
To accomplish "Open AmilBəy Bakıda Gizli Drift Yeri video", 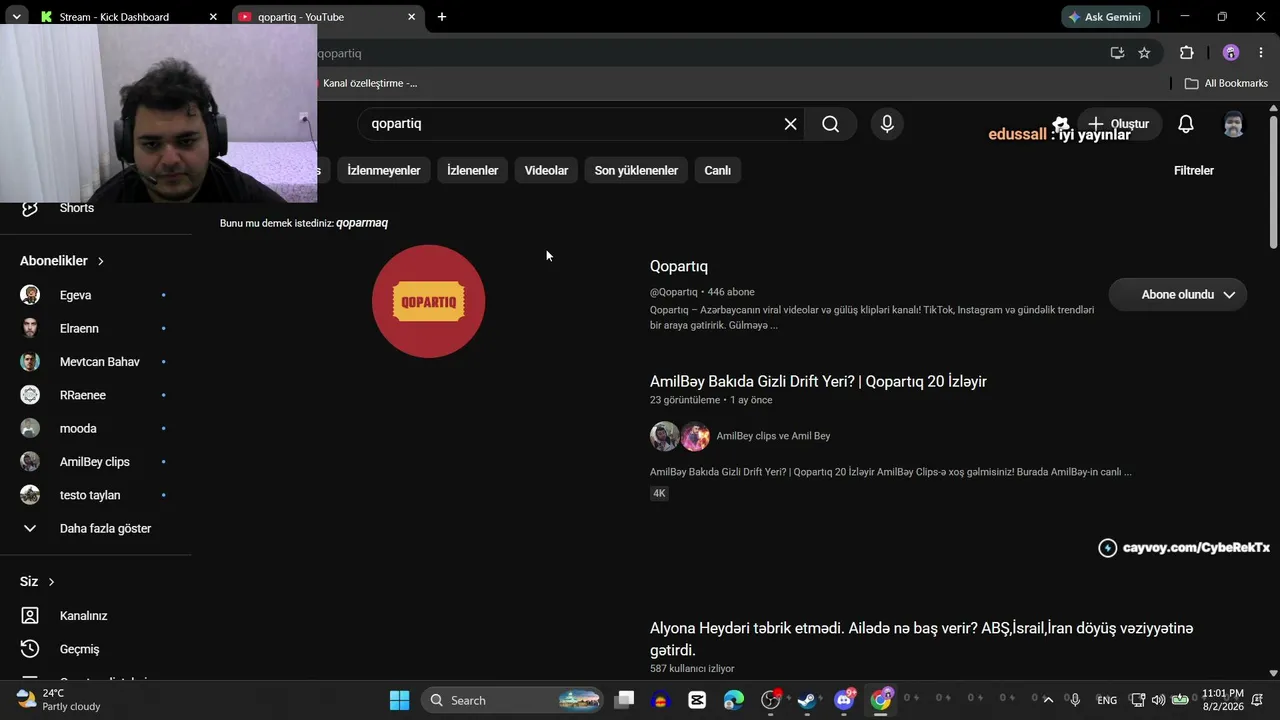I will pos(818,381).
